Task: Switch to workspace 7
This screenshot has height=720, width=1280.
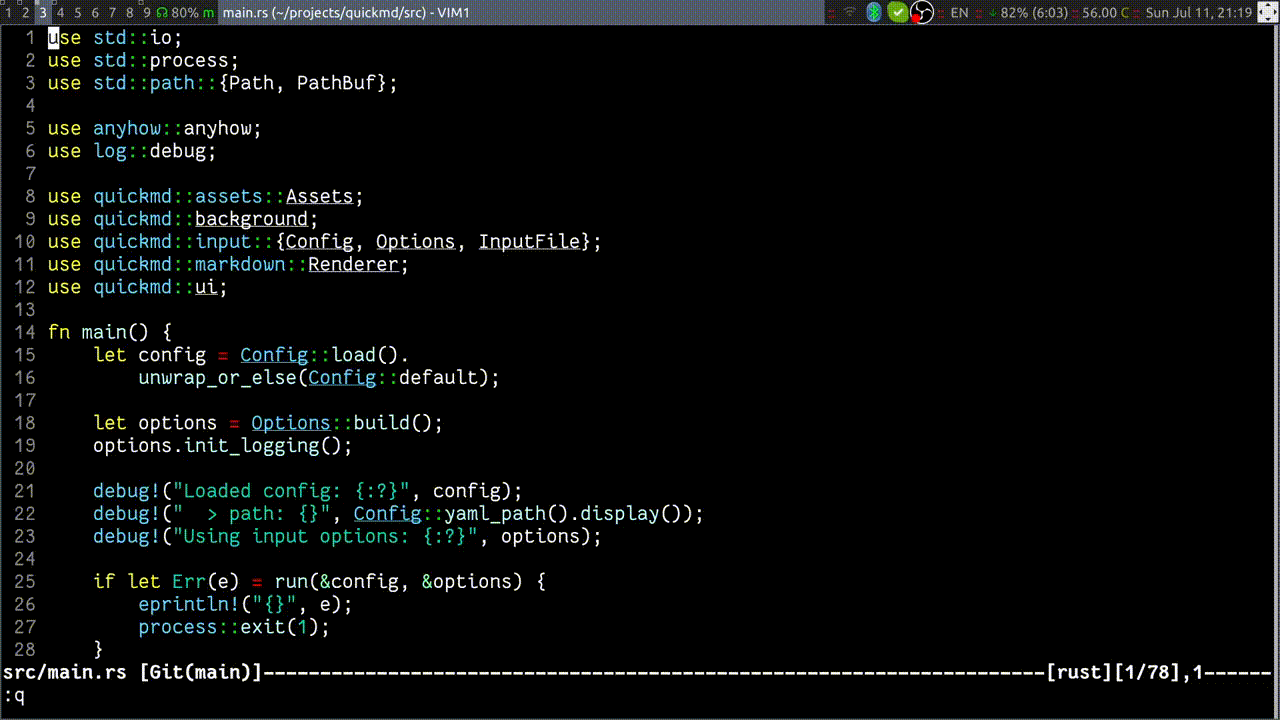Action: [112, 13]
